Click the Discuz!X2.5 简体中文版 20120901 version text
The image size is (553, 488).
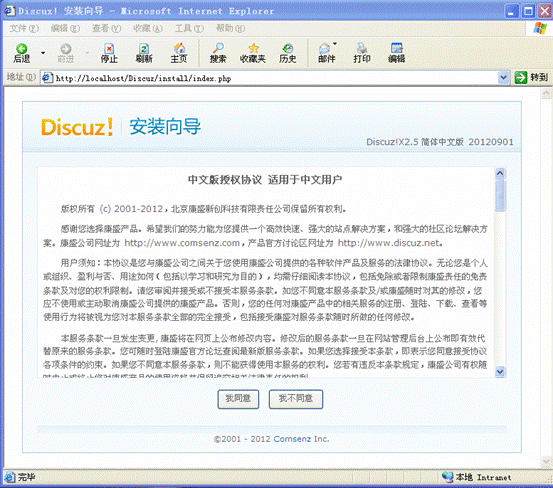click(440, 142)
